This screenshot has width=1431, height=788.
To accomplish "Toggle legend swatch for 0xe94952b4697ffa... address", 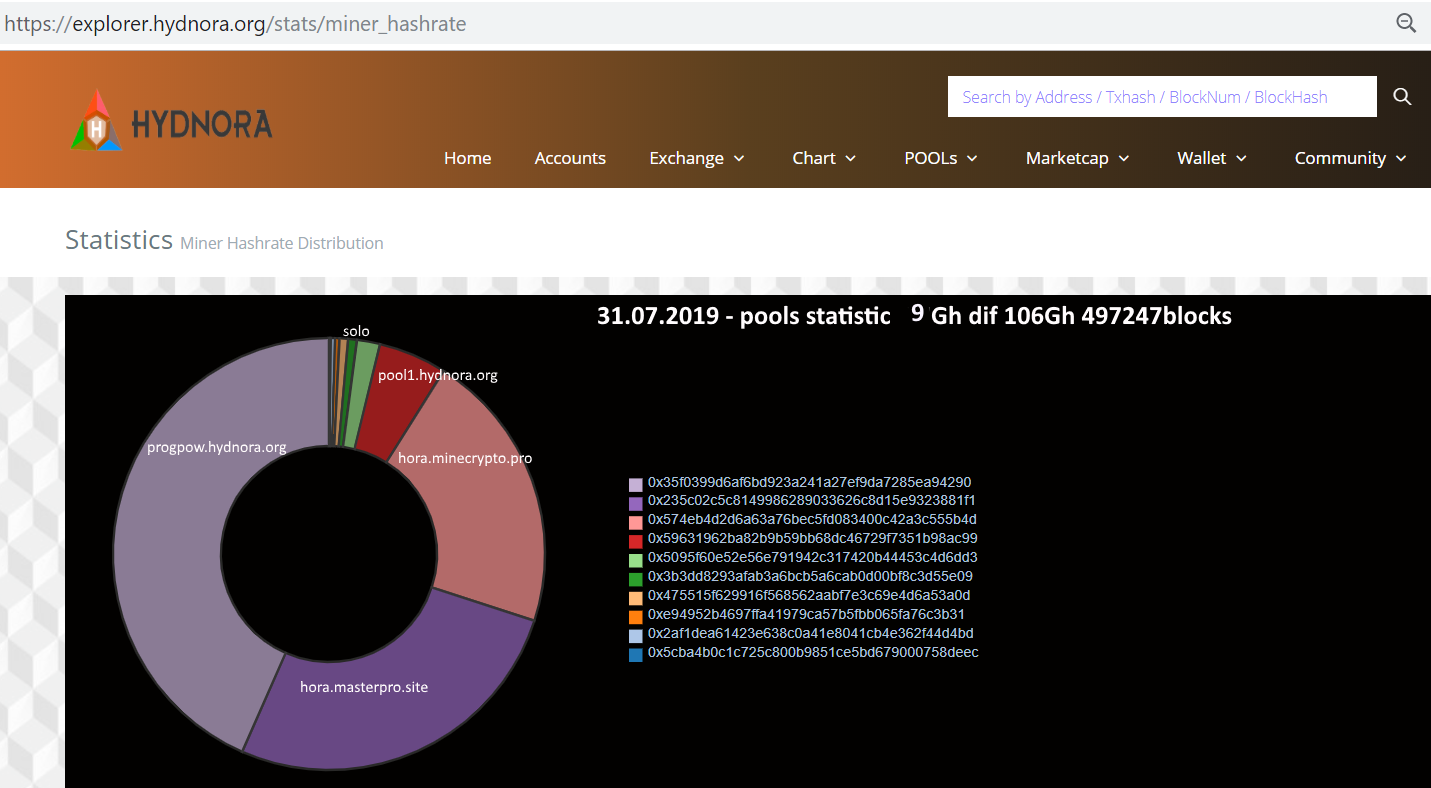I will 636,617.
